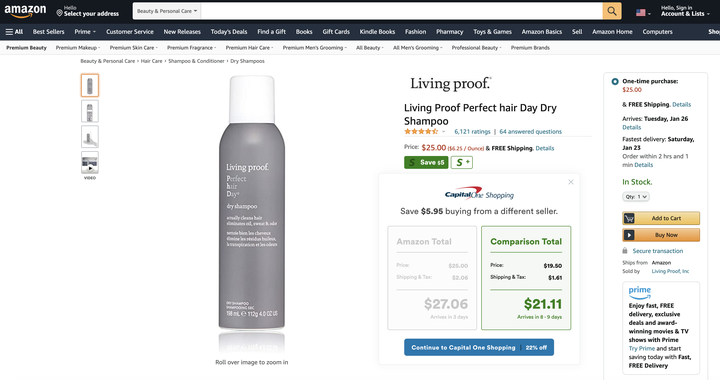Open the Premium Skin Care submenu
Image resolution: width=720 pixels, height=380 pixels.
coord(134,48)
